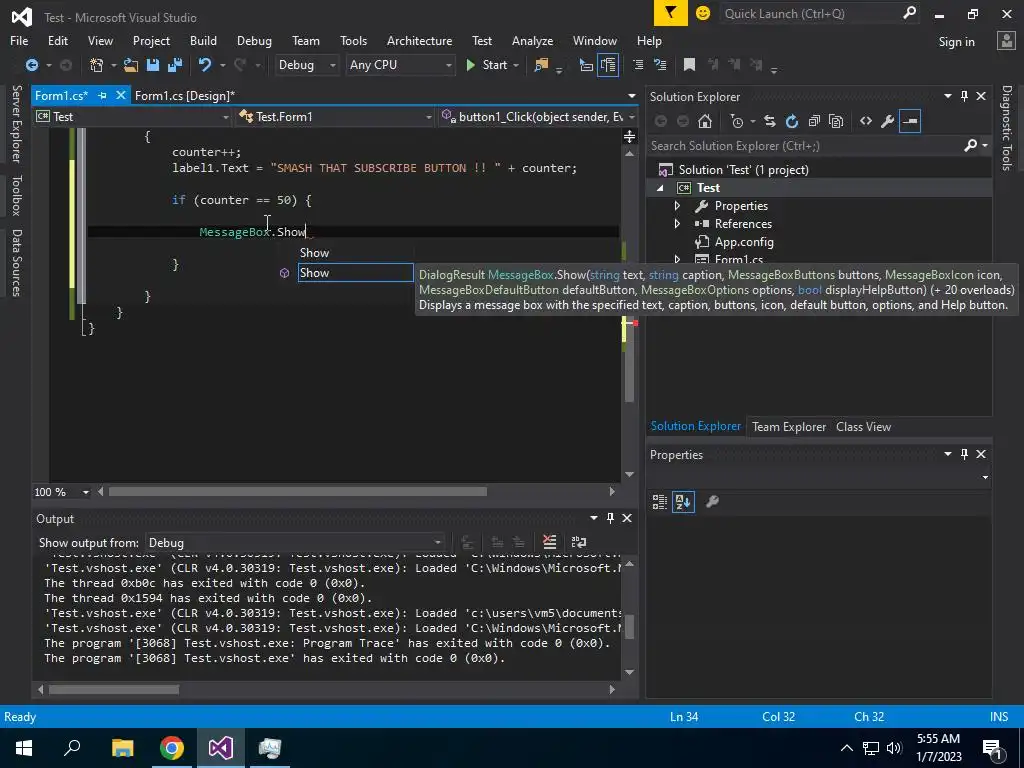Toggle Preview Selected Items in Solution Explorer
Viewport: 1024px width, 768px height.
click(x=910, y=121)
